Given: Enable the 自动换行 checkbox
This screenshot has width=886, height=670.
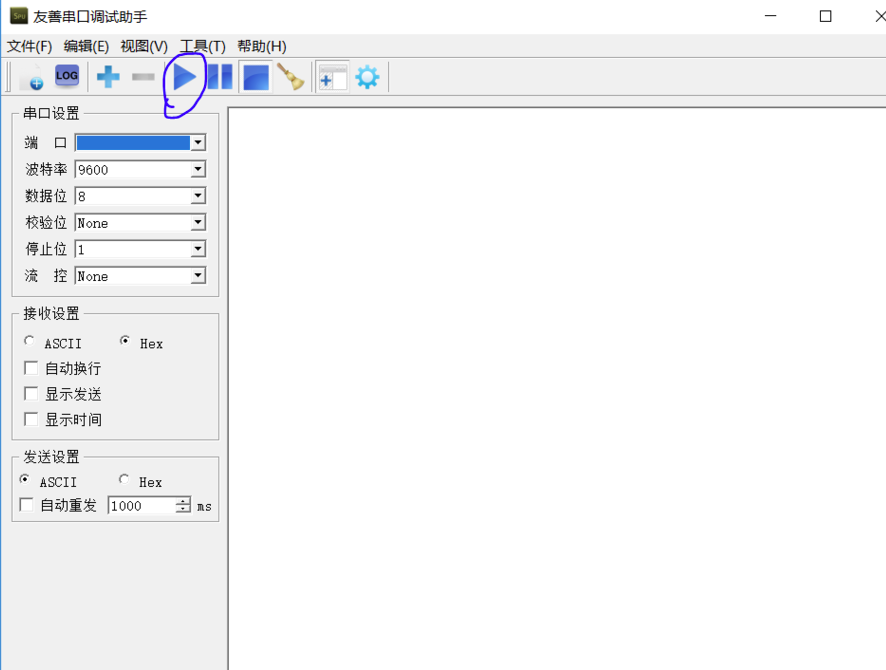Looking at the screenshot, I should click(x=31, y=368).
